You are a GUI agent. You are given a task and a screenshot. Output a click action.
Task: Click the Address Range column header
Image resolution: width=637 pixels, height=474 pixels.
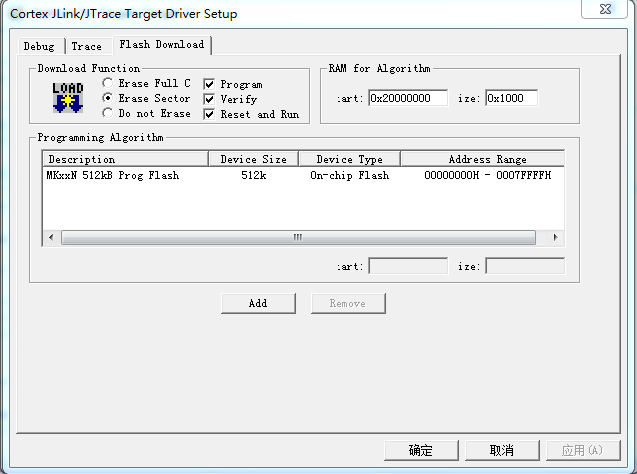pos(483,159)
